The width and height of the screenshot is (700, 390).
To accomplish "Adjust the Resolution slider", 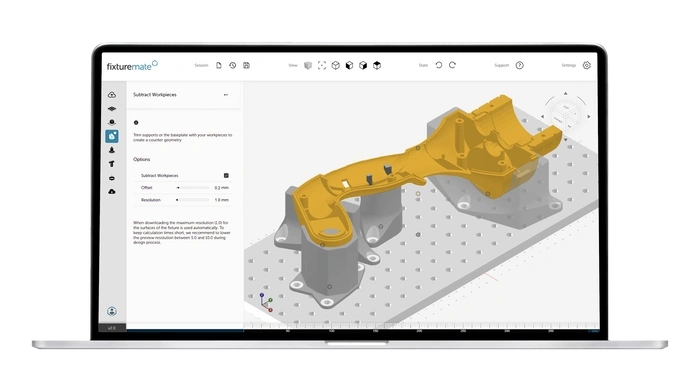I will point(192,200).
